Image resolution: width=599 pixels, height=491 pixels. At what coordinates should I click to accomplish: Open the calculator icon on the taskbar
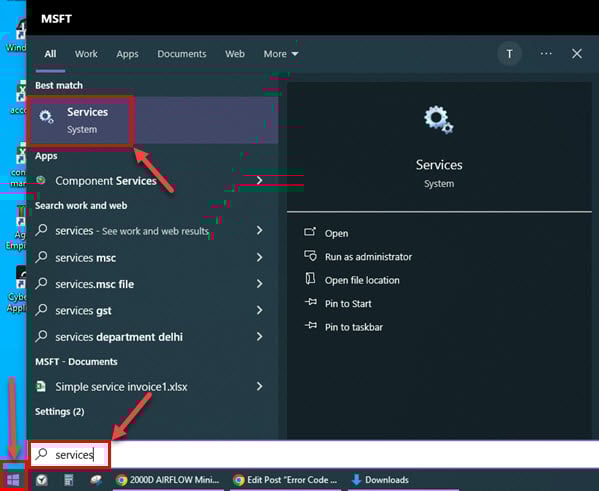pos(69,480)
